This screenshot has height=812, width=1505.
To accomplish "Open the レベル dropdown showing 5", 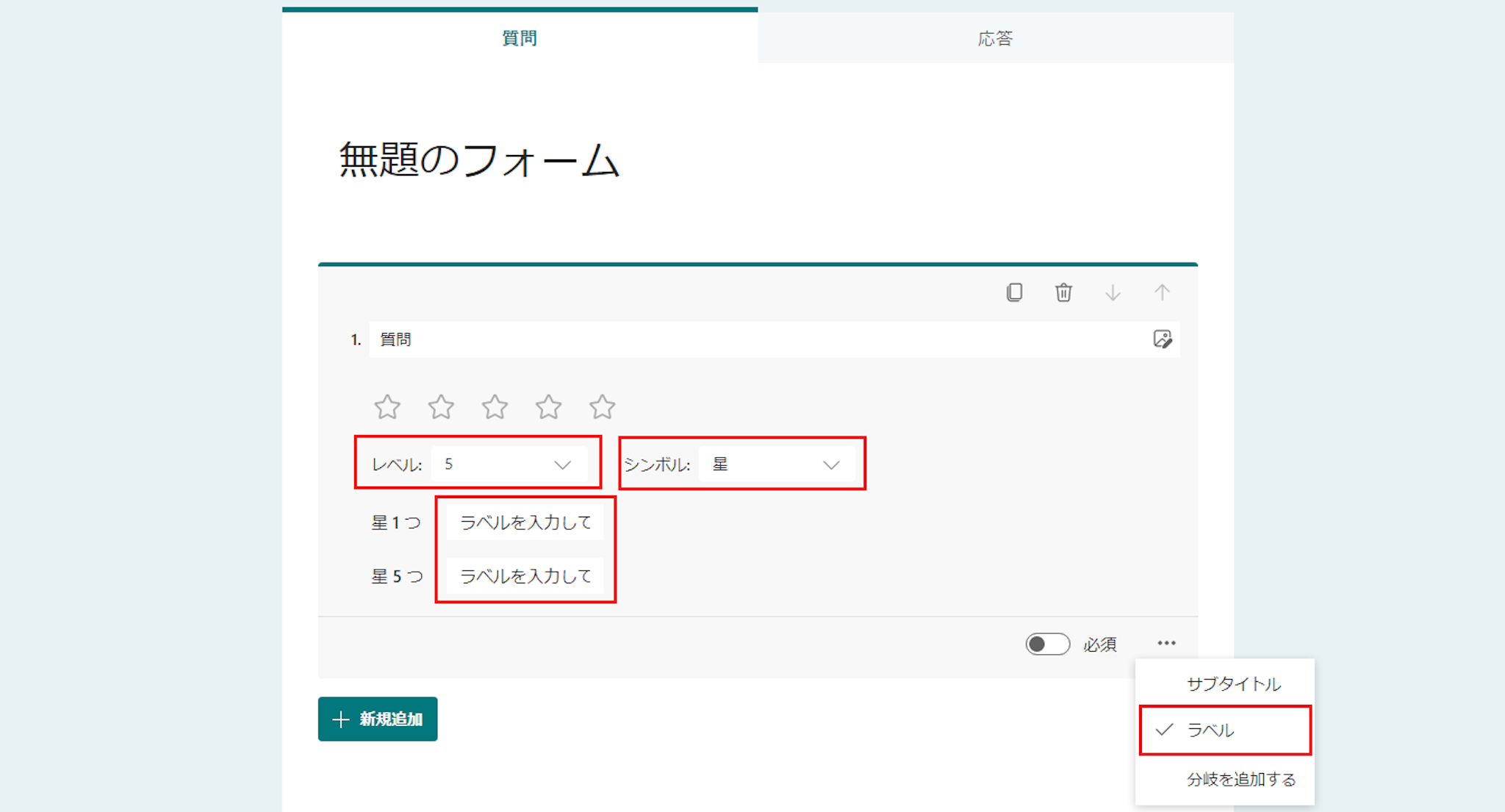I will pyautogui.click(x=509, y=464).
